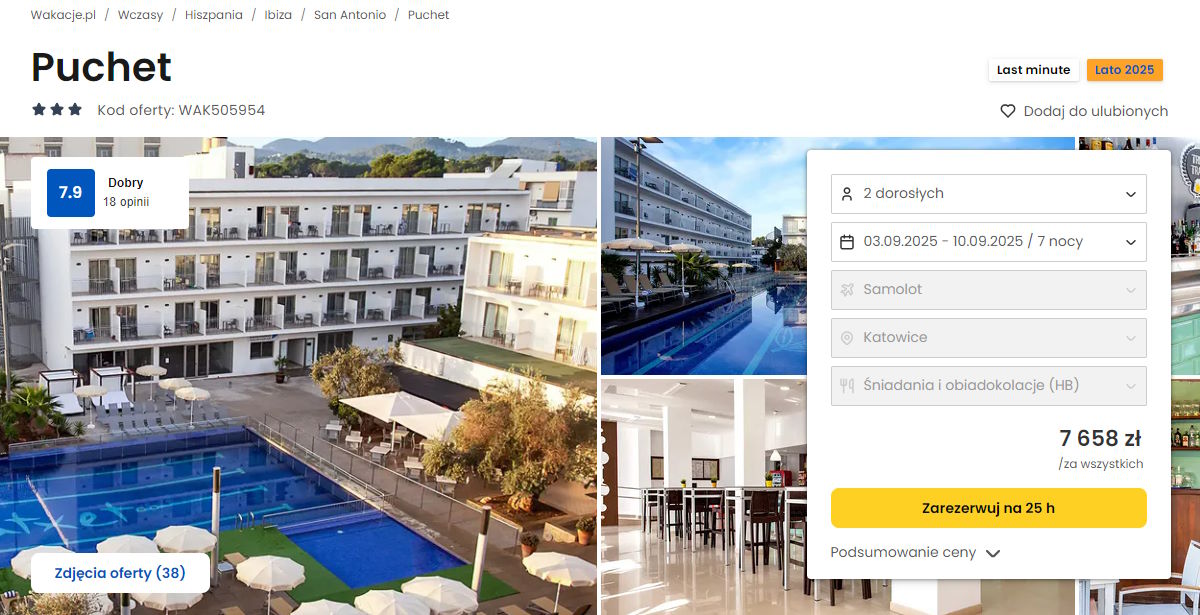Screen dimensions: 1200x615
Task: Go to Hiszpania breadcrumb link
Action: point(214,15)
